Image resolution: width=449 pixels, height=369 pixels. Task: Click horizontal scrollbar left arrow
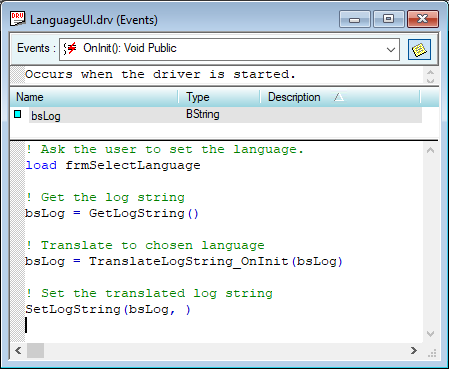click(18, 351)
